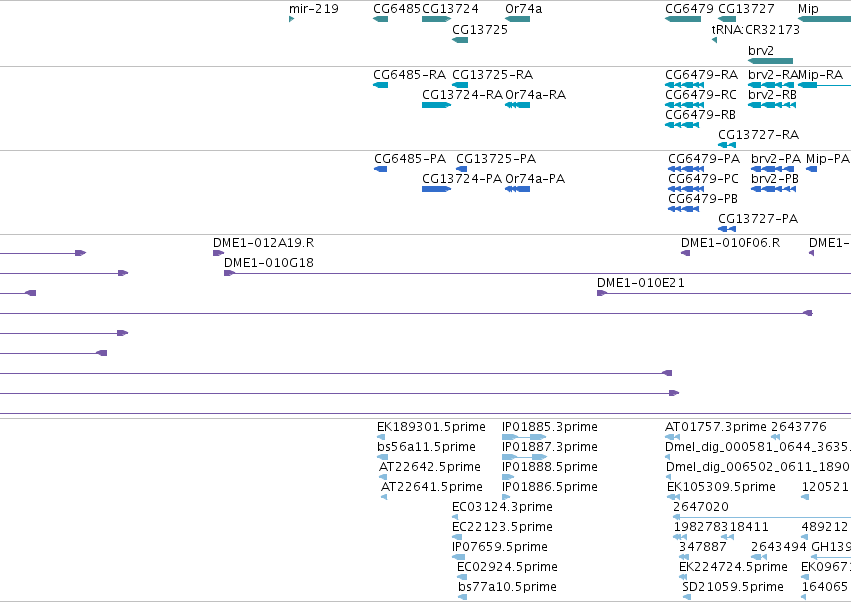Select the CG13725-RA transcript bar
This screenshot has height=602, width=851.
[x=460, y=85]
